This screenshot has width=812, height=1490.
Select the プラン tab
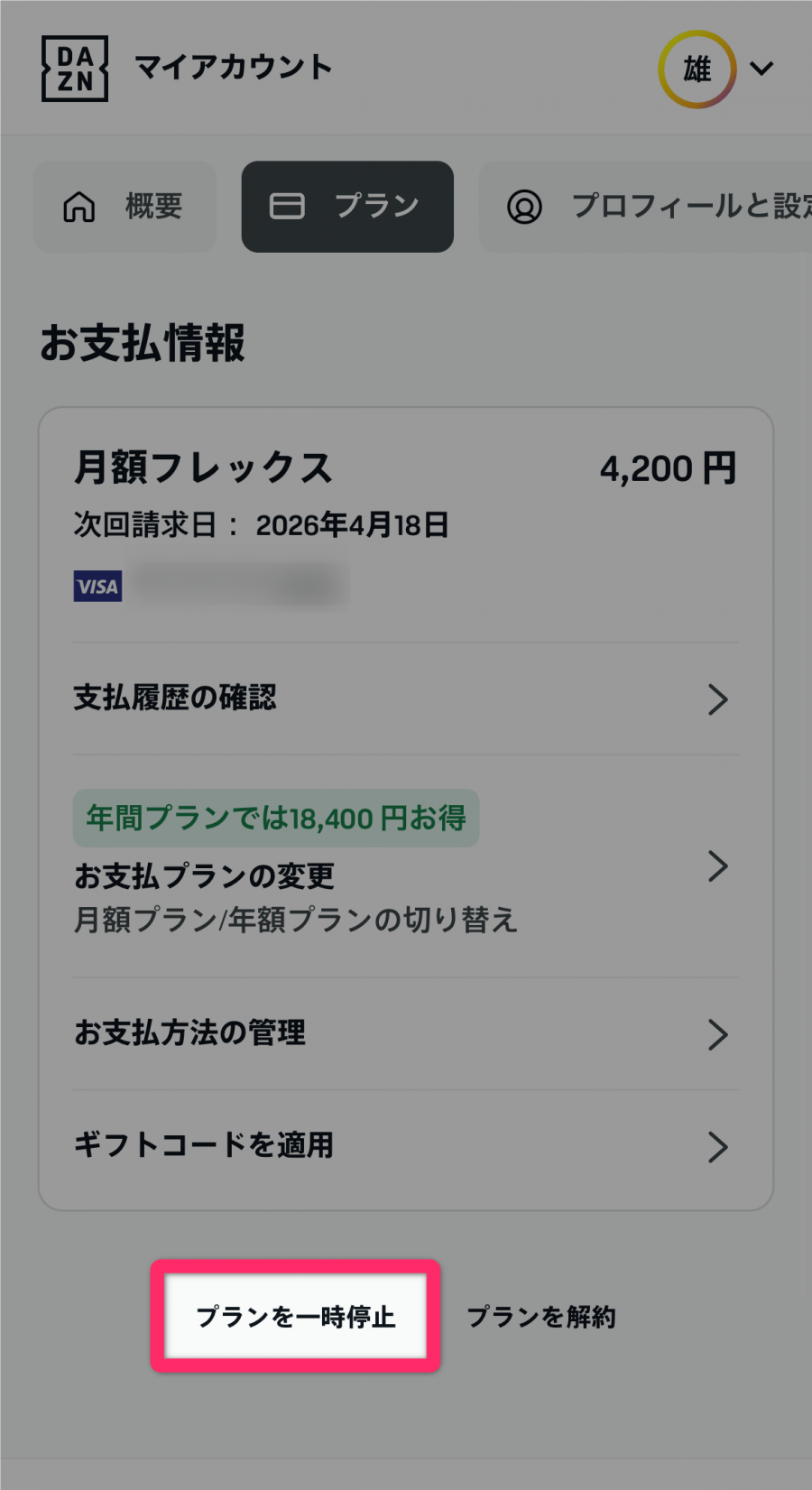(x=347, y=207)
